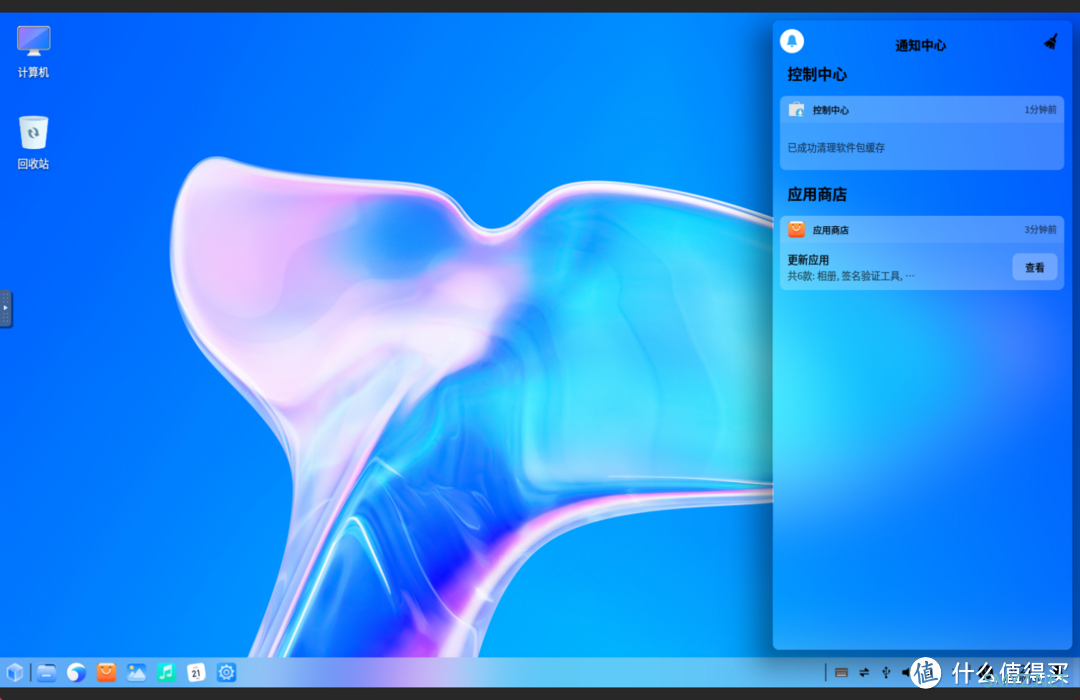Open the start menu cube icon
The height and width of the screenshot is (700, 1080).
pos(14,672)
